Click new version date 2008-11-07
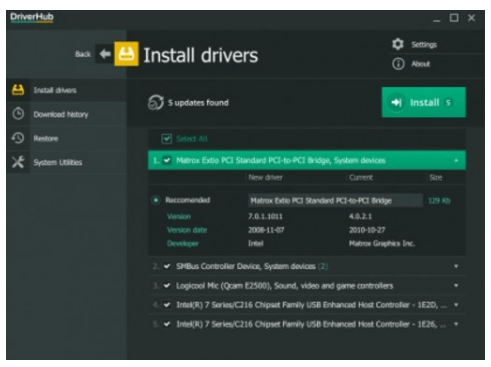491x367 pixels. (266, 230)
